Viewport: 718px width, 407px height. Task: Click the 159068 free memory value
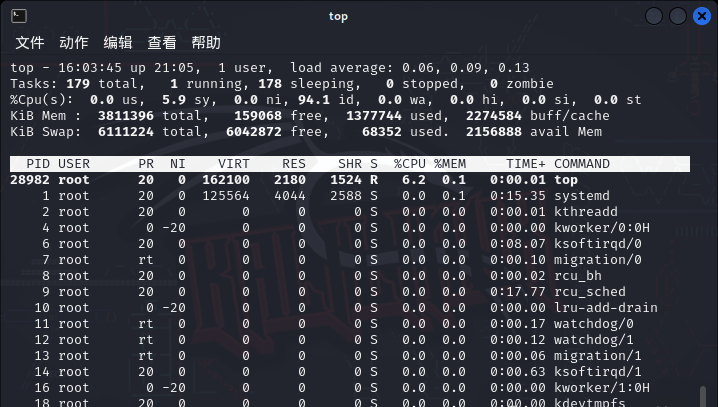(x=258, y=116)
